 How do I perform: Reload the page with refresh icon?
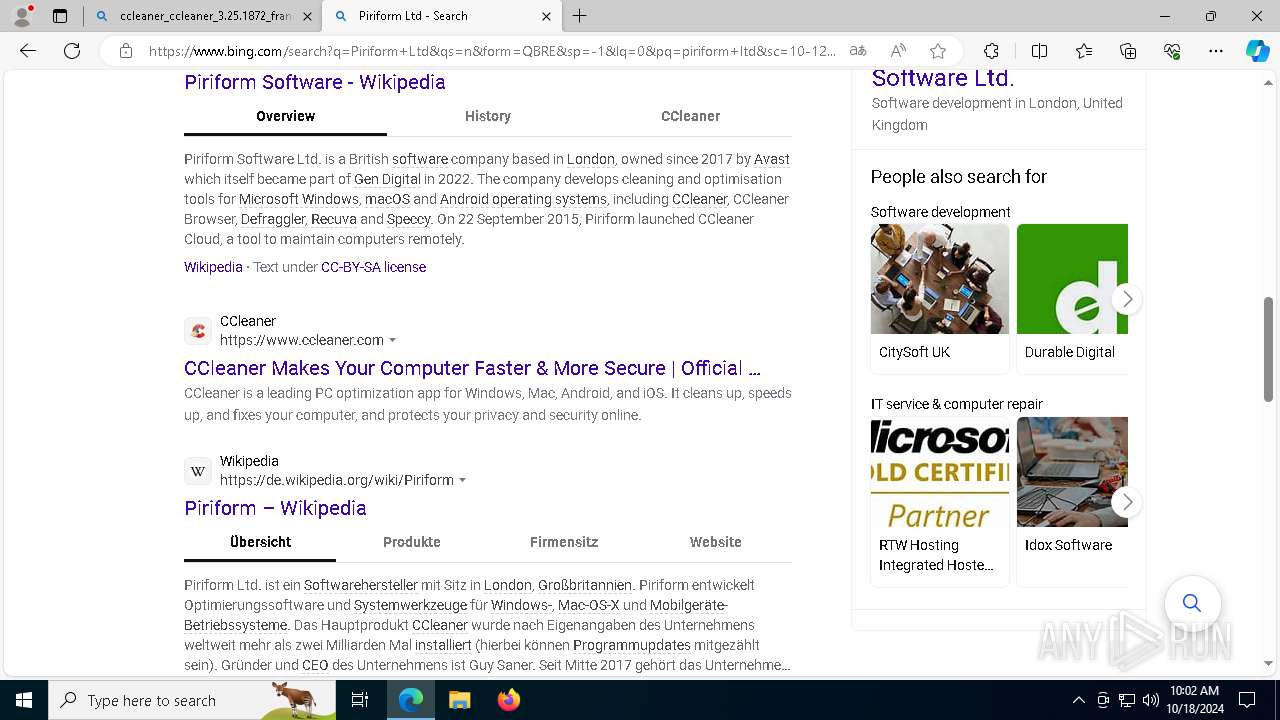[72, 51]
